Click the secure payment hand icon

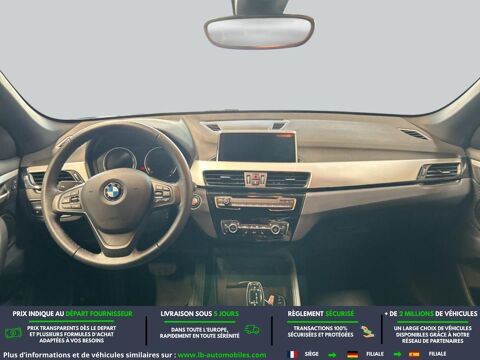pyautogui.click(x=368, y=332)
